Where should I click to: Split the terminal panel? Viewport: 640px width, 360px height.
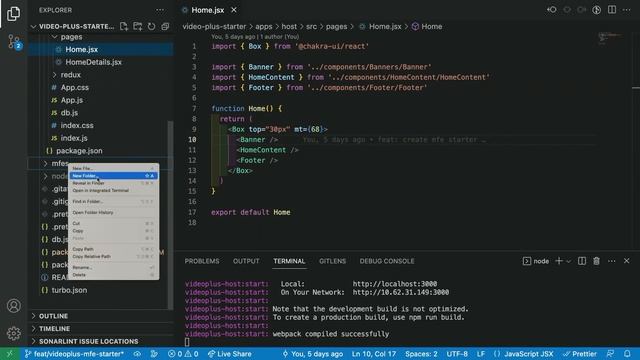582,261
